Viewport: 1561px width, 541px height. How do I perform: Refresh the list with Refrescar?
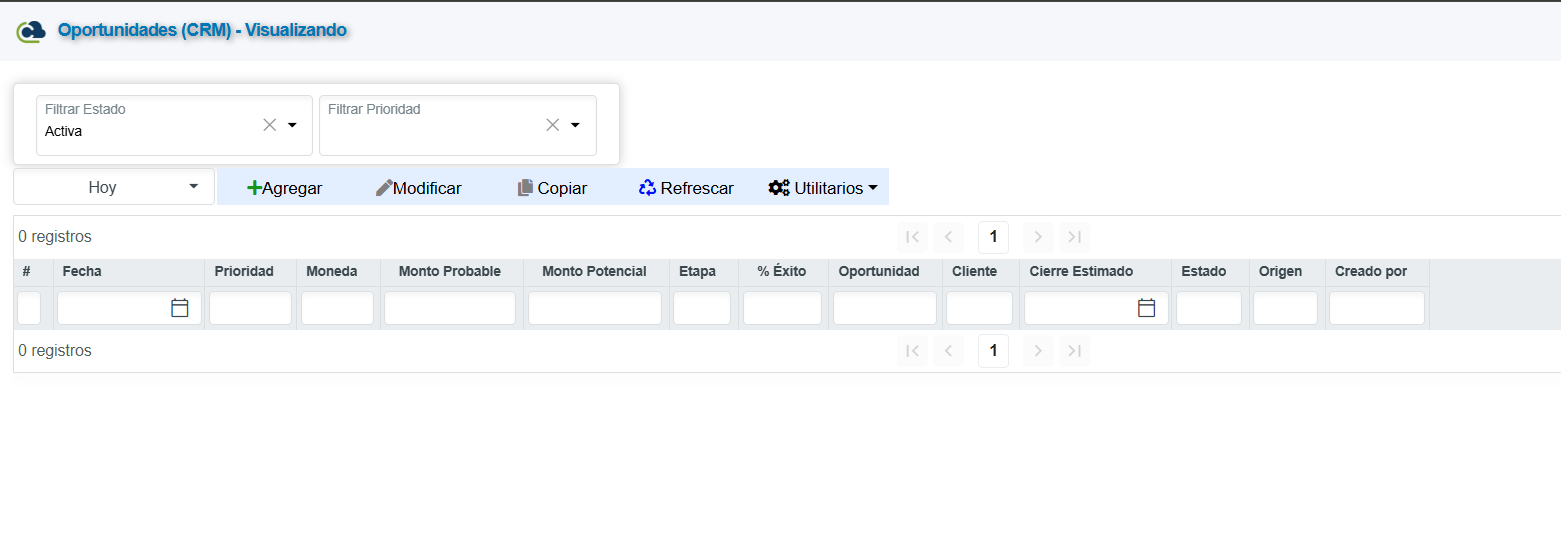pyautogui.click(x=686, y=188)
